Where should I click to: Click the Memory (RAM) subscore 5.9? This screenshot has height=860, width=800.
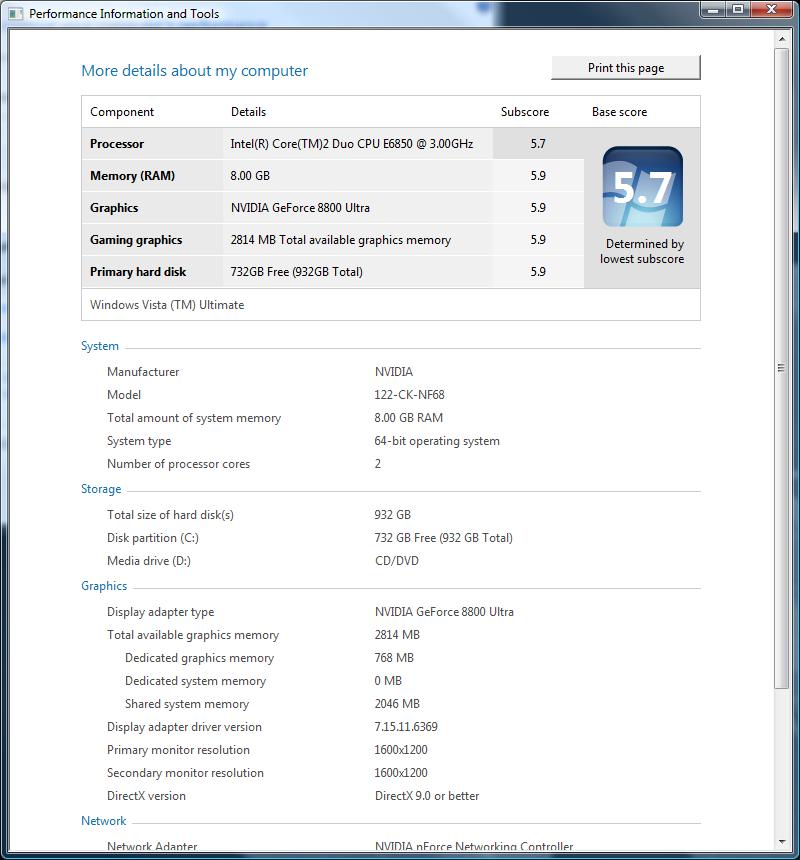point(538,176)
